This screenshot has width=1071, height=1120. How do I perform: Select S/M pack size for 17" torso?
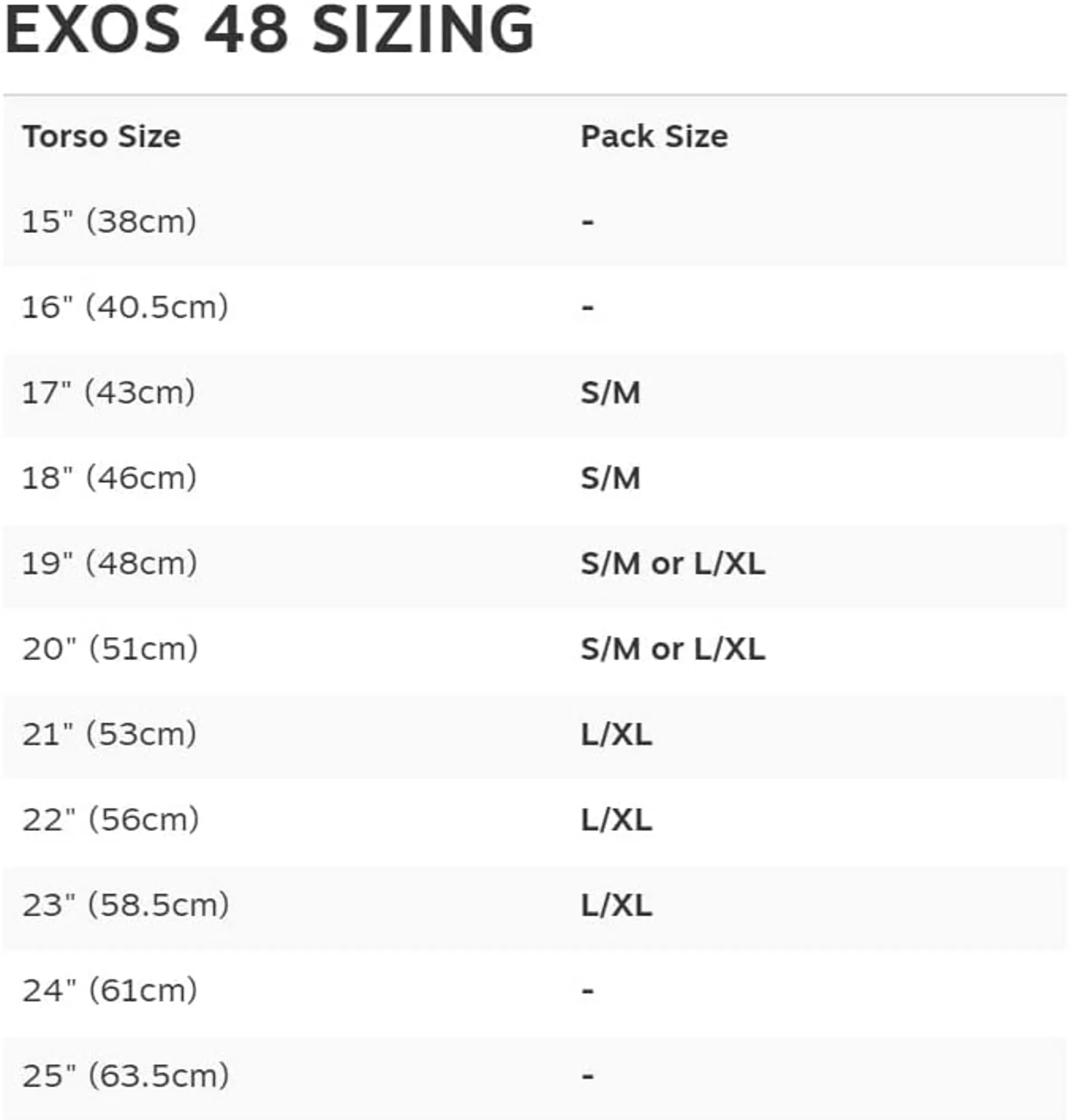point(610,393)
